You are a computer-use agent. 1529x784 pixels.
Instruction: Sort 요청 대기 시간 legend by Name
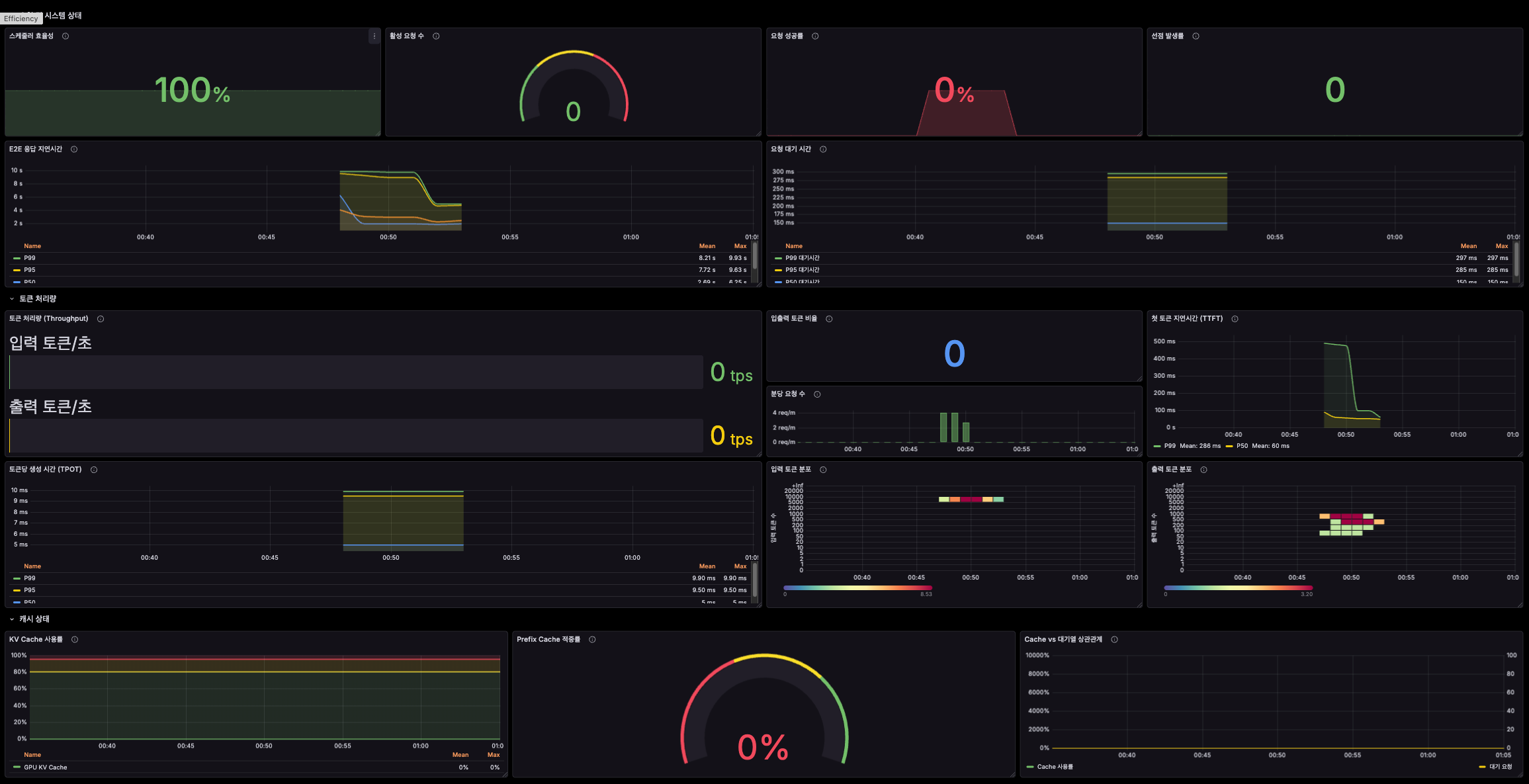pyautogui.click(x=794, y=246)
